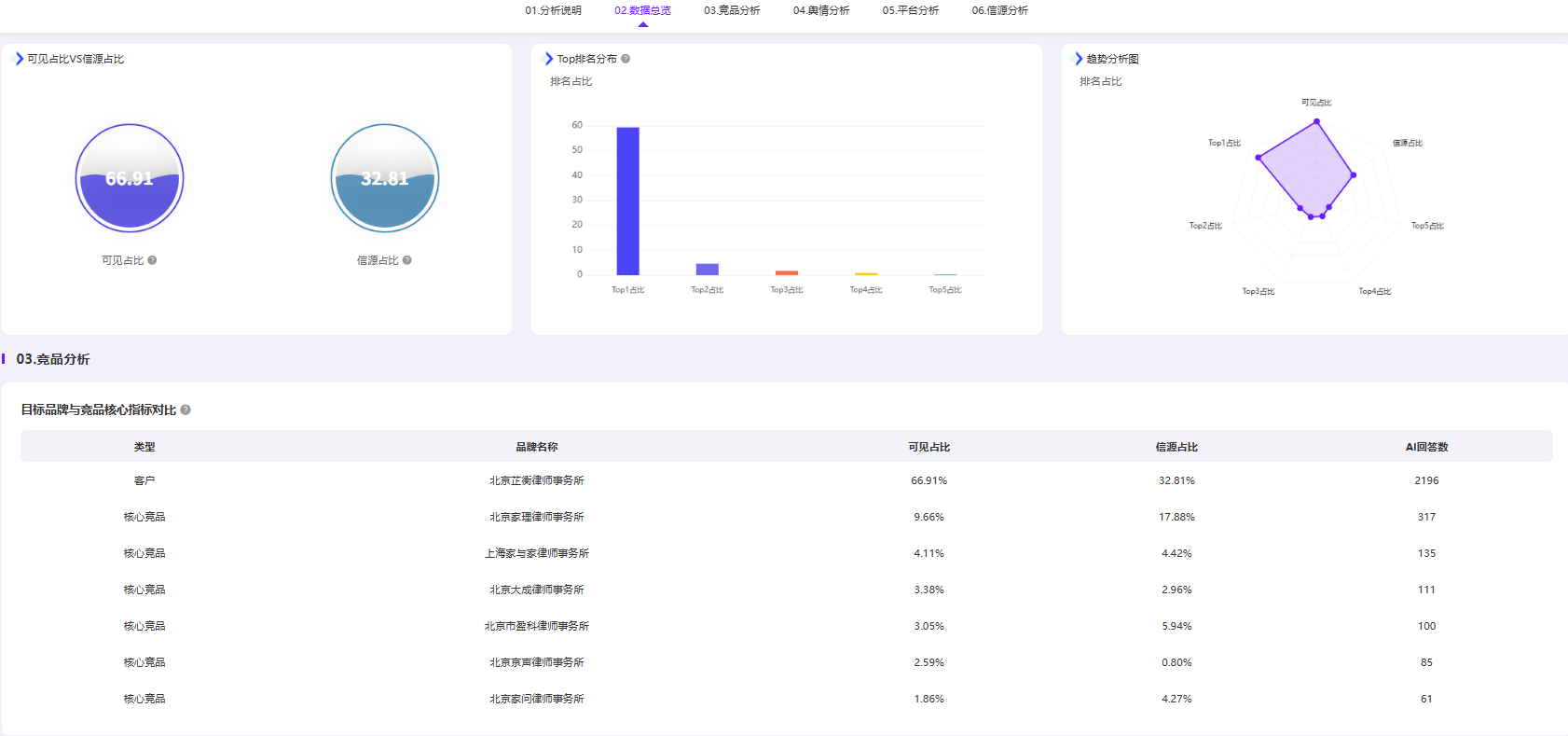The width and height of the screenshot is (1568, 736).
Task: Click the 信源占比 axis label on the radar chart
Action: click(1408, 143)
